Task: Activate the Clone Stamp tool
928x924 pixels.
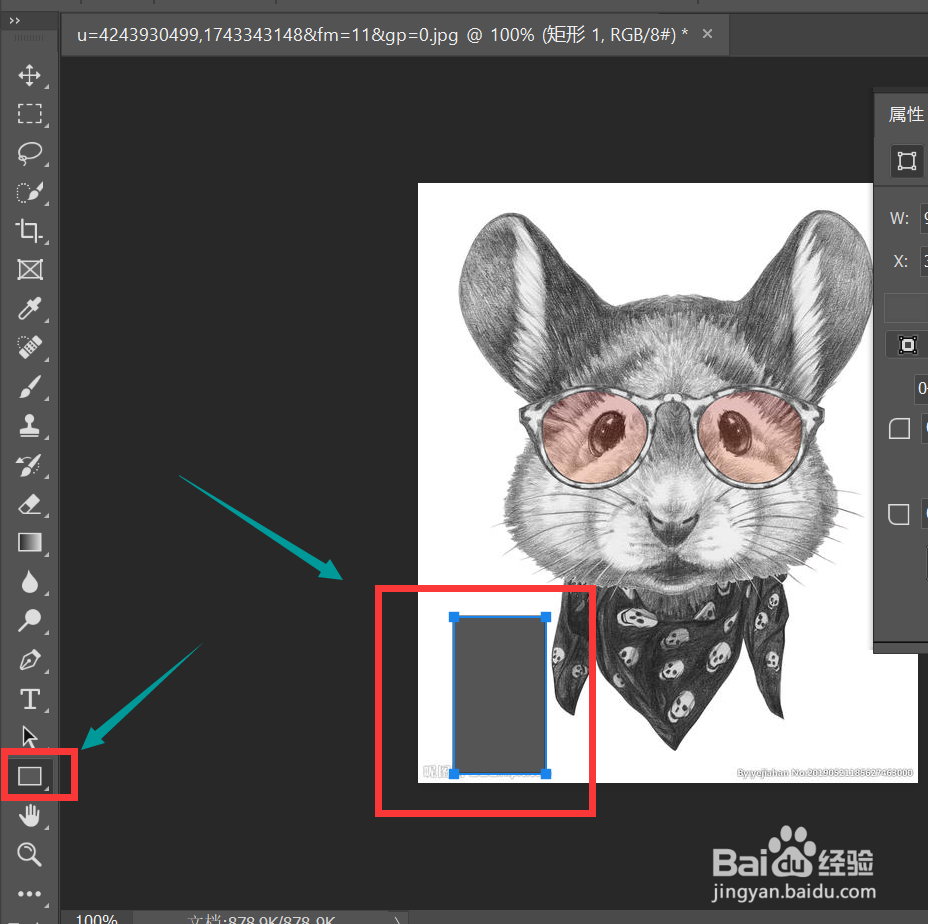Action: point(29,426)
